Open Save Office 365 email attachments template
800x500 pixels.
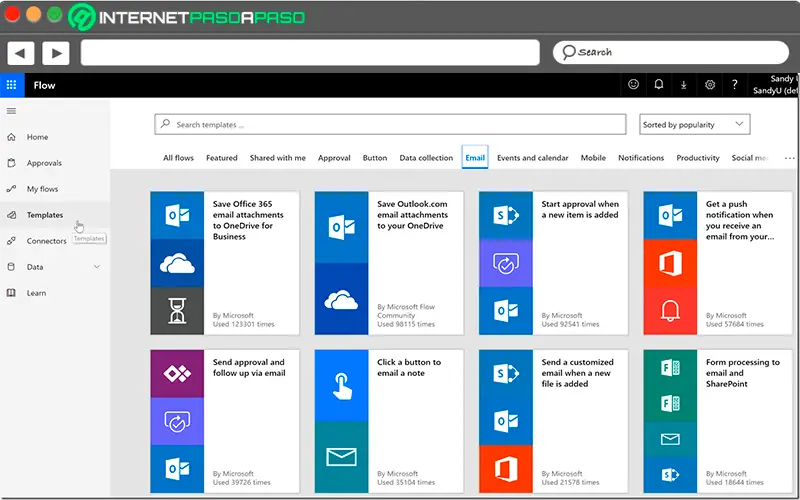(x=225, y=263)
